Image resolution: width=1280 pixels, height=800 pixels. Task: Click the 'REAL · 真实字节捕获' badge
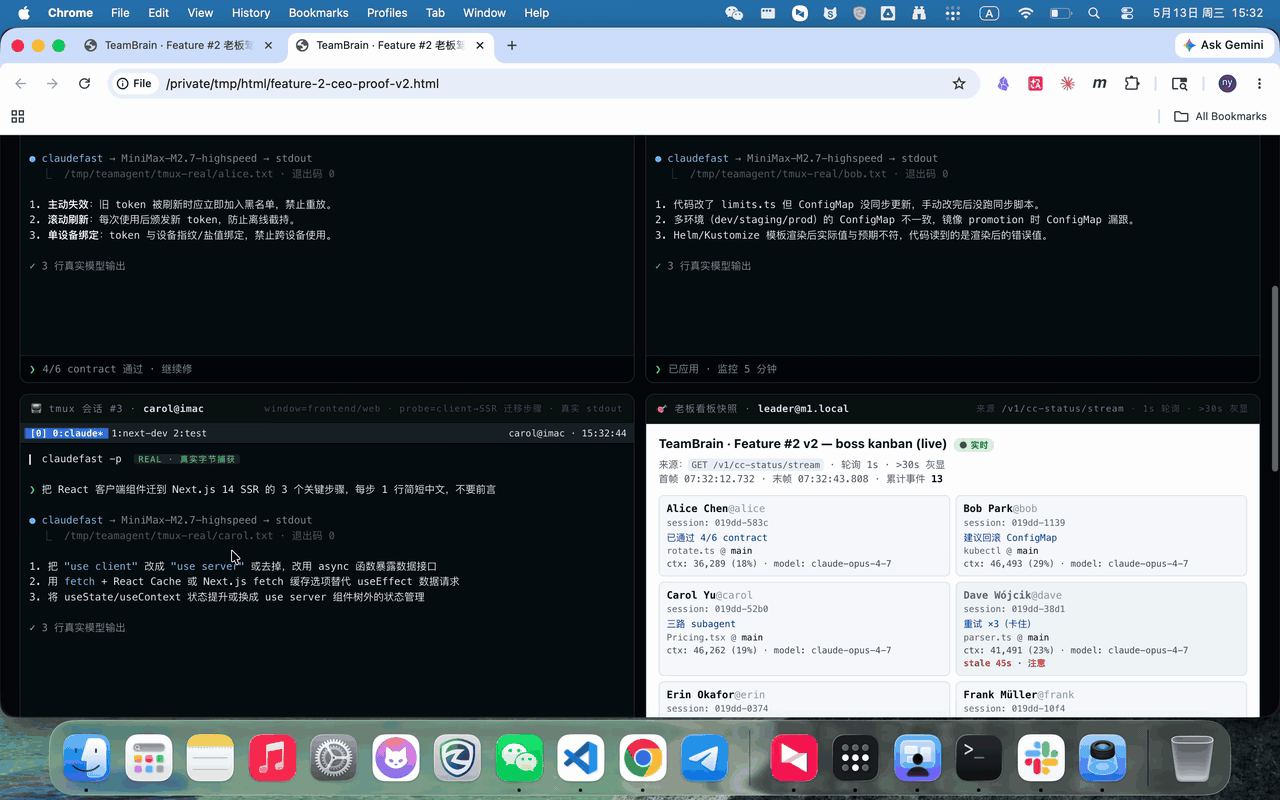coord(187,459)
